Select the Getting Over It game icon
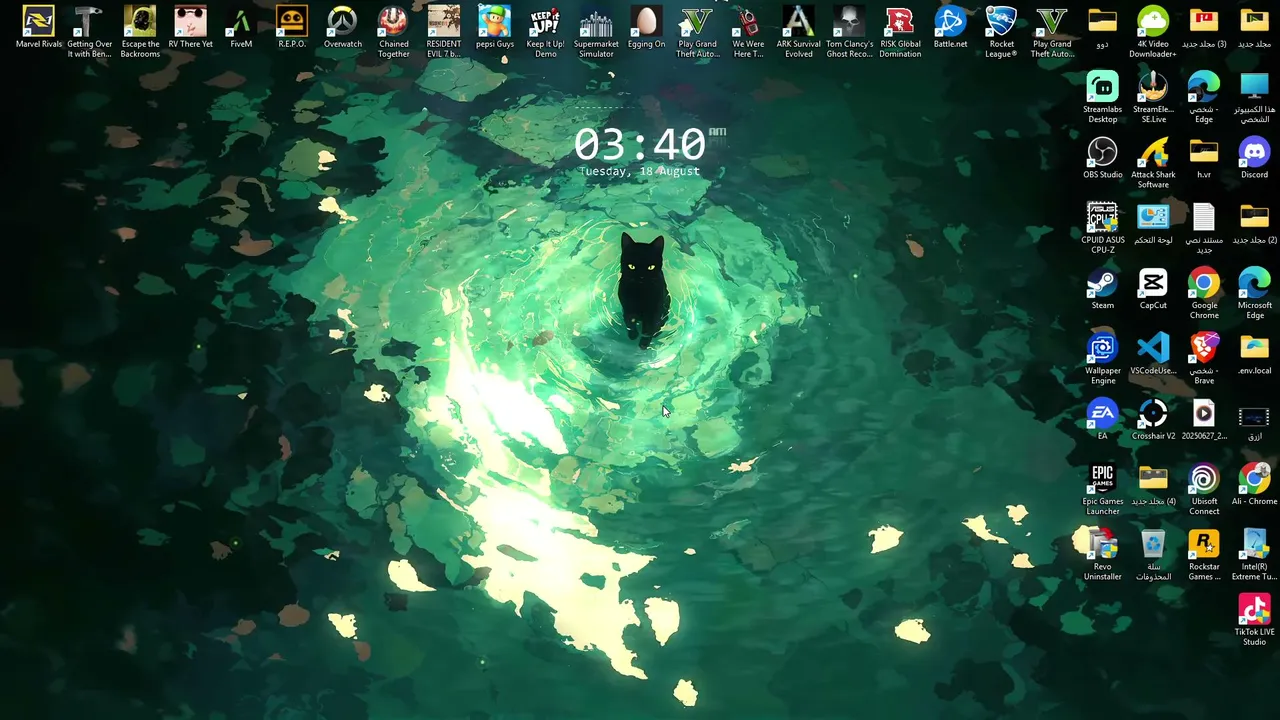The width and height of the screenshot is (1280, 720). [x=89, y=31]
